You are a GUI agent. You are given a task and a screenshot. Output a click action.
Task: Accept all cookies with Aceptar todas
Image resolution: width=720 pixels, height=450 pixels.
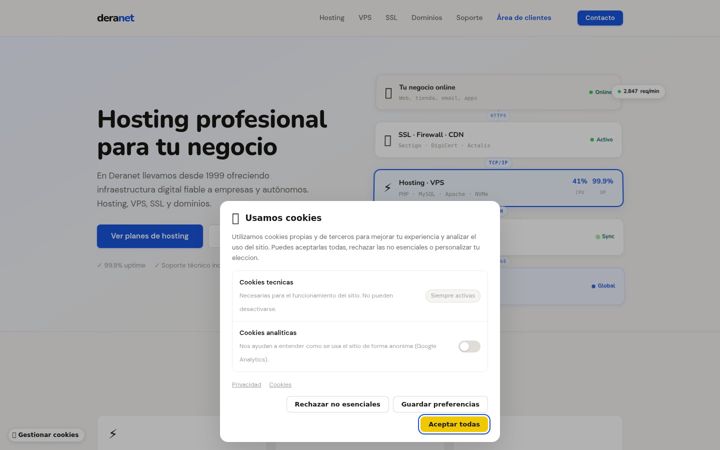[x=454, y=424]
